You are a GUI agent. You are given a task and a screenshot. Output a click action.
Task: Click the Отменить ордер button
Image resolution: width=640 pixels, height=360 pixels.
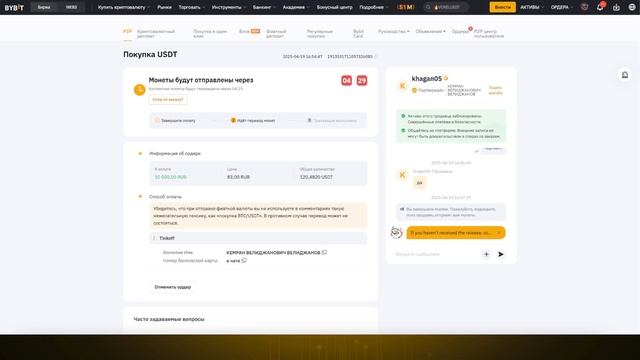[173, 287]
